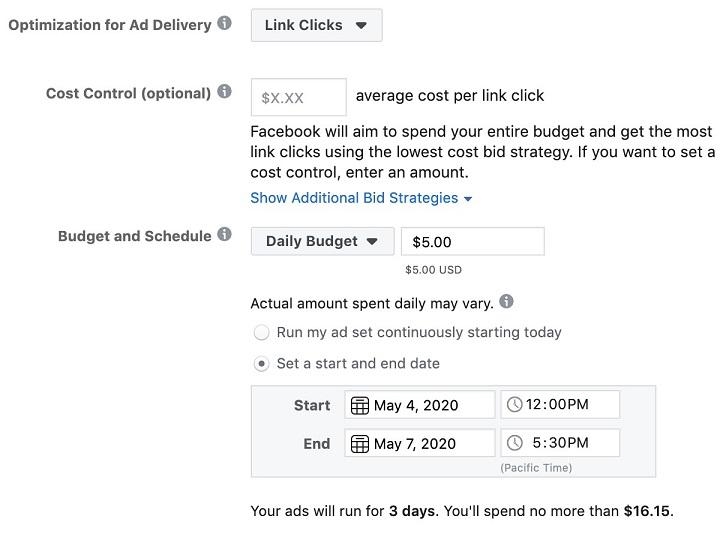Click info icon beside Optimization for Ad Delivery
This screenshot has height=534, width=726.
coord(225,23)
